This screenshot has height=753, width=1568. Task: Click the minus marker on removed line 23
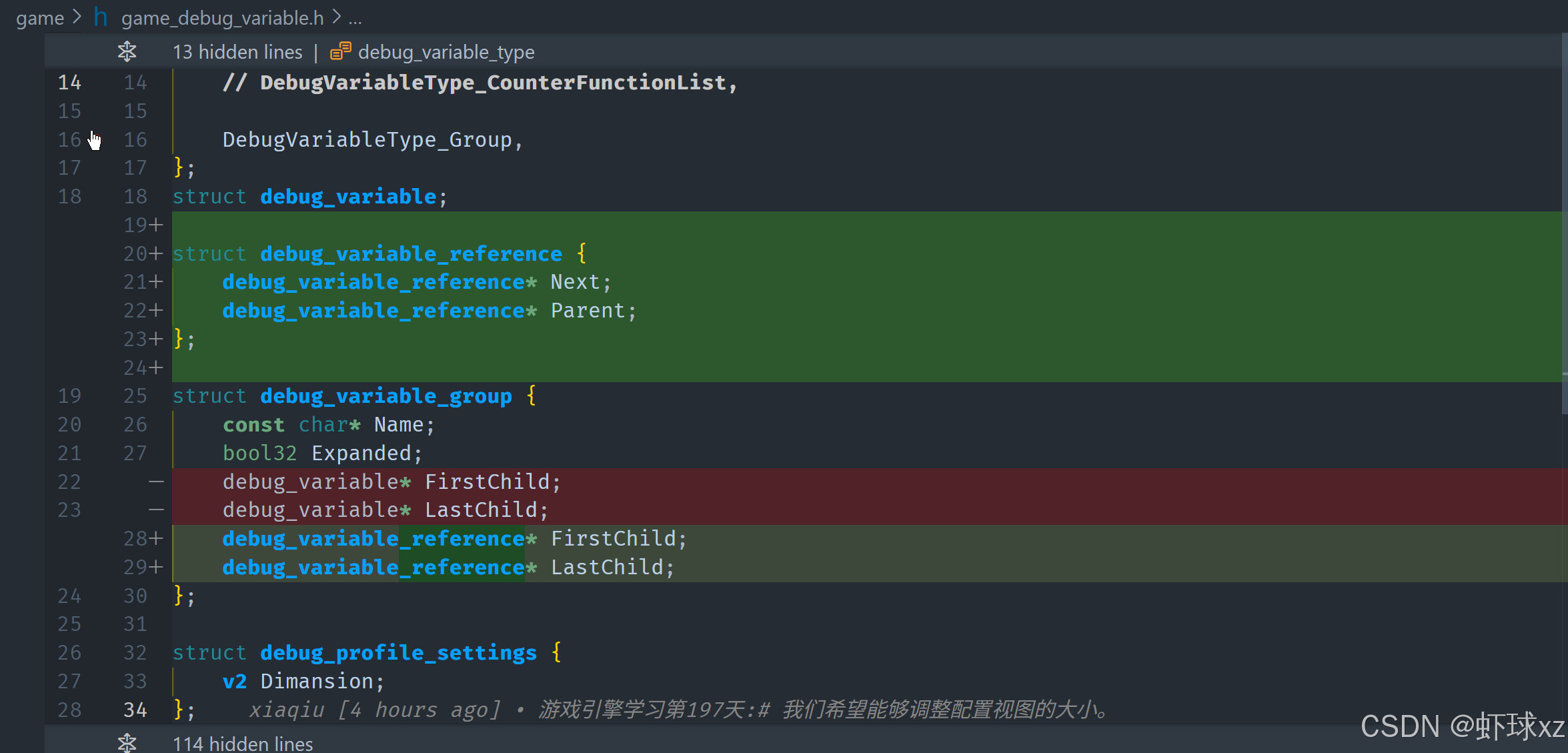click(156, 510)
